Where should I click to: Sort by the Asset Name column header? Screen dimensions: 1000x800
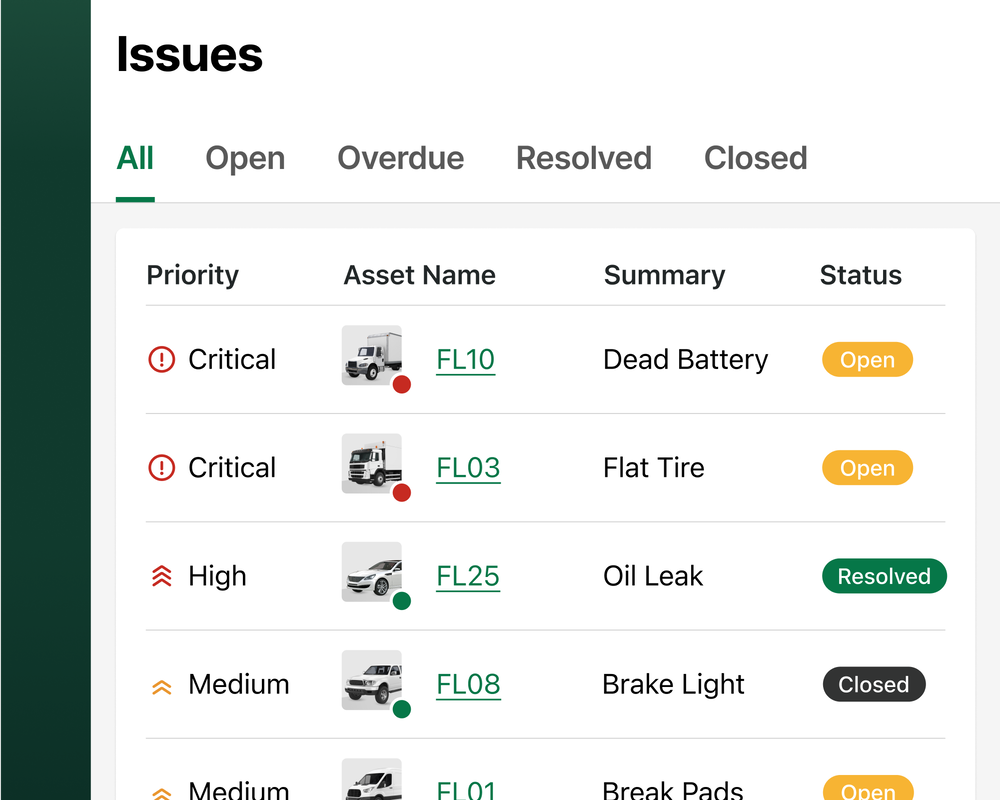point(420,276)
